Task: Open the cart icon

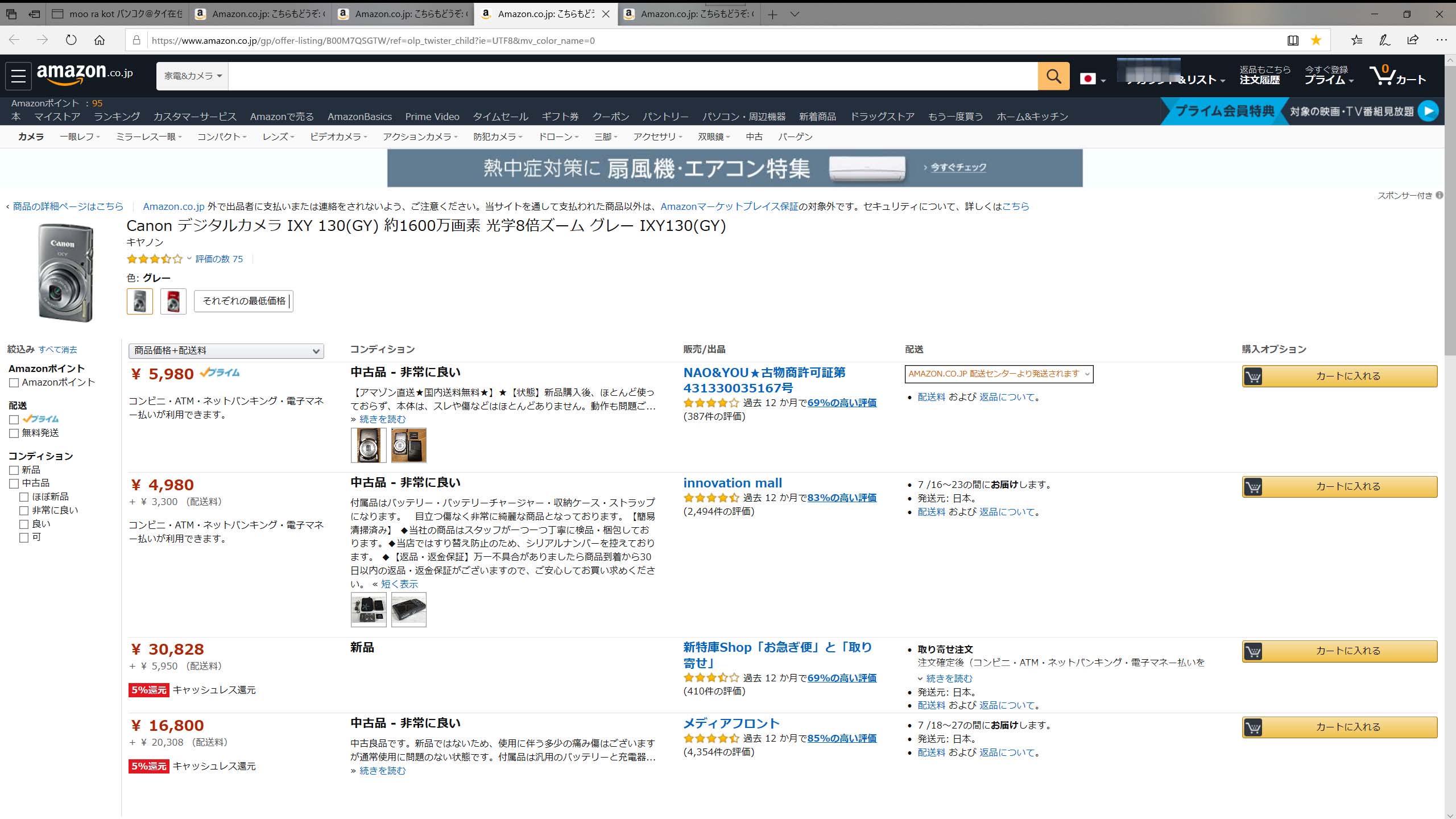Action: [x=1397, y=75]
